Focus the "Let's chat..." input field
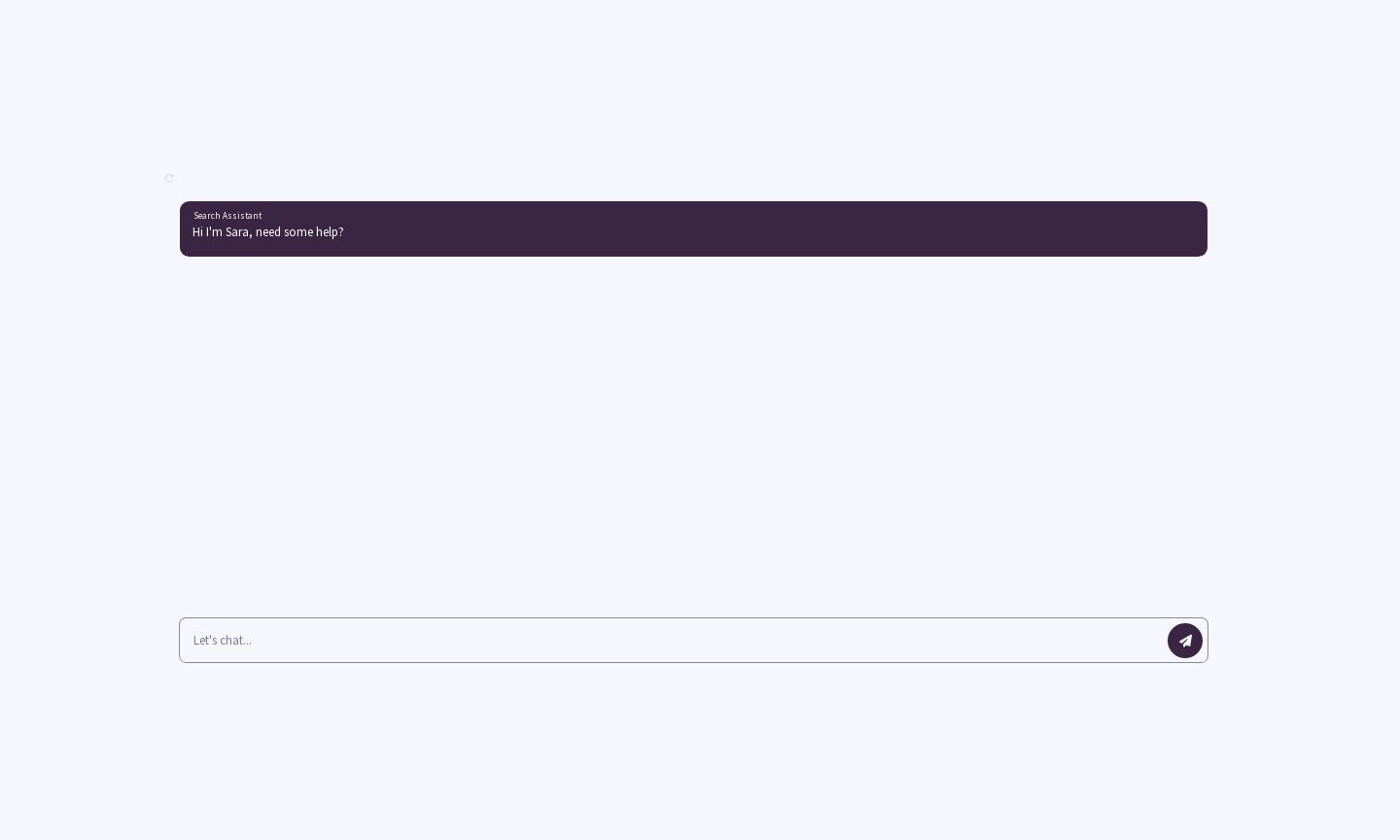 pyautogui.click(x=671, y=640)
